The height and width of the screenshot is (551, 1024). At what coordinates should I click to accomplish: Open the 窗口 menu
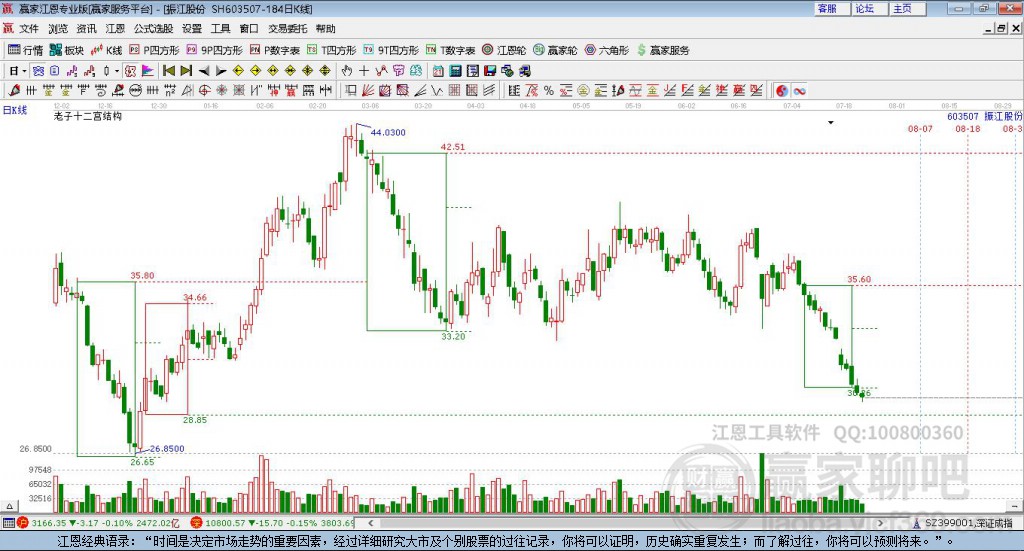(x=249, y=29)
